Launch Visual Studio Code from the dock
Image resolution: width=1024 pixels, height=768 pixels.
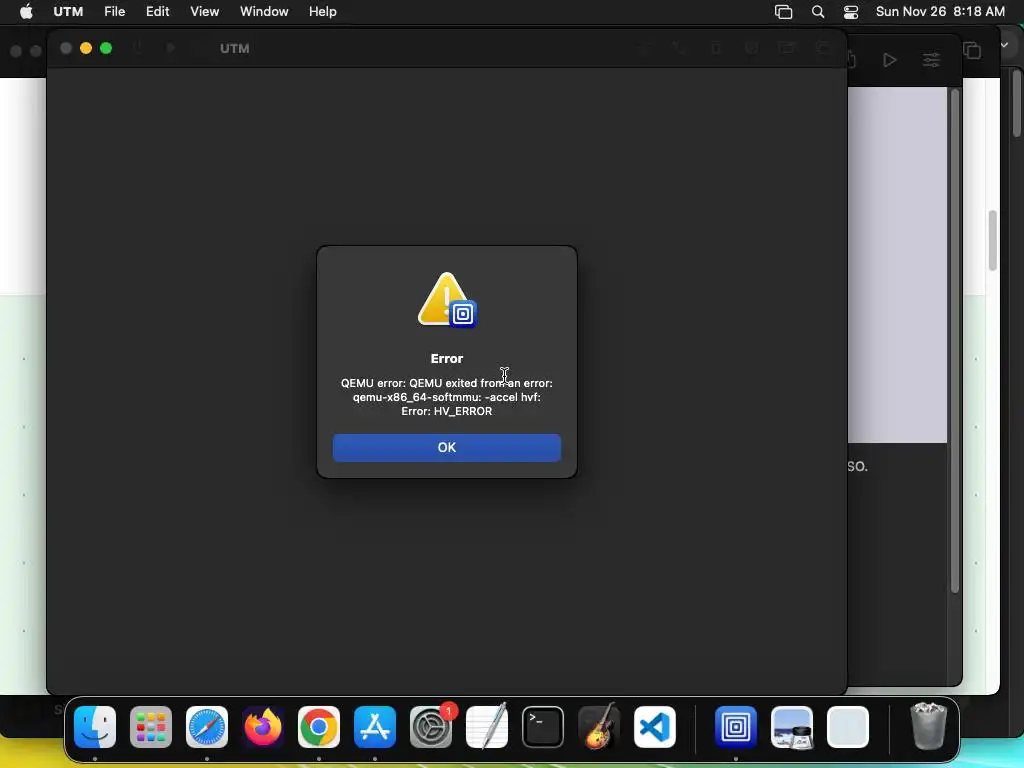[655, 727]
